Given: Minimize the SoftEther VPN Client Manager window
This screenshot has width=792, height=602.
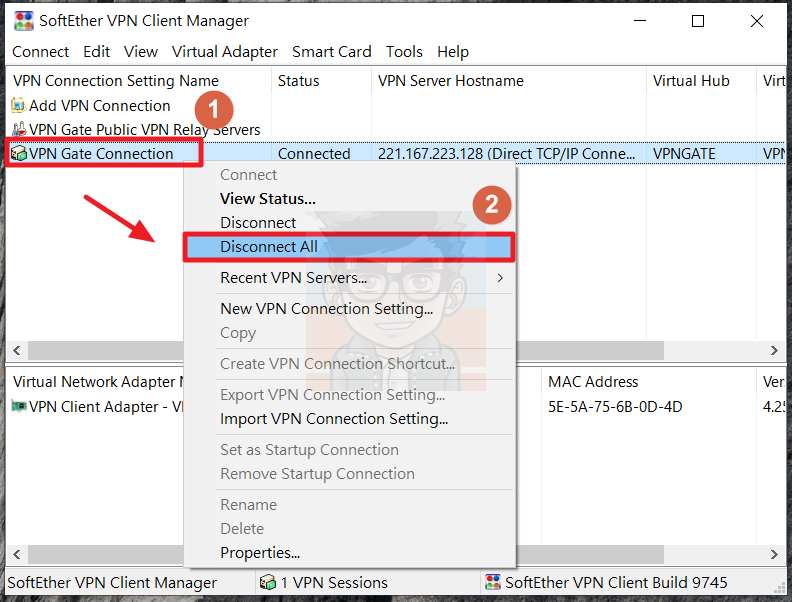Looking at the screenshot, I should pos(640,21).
